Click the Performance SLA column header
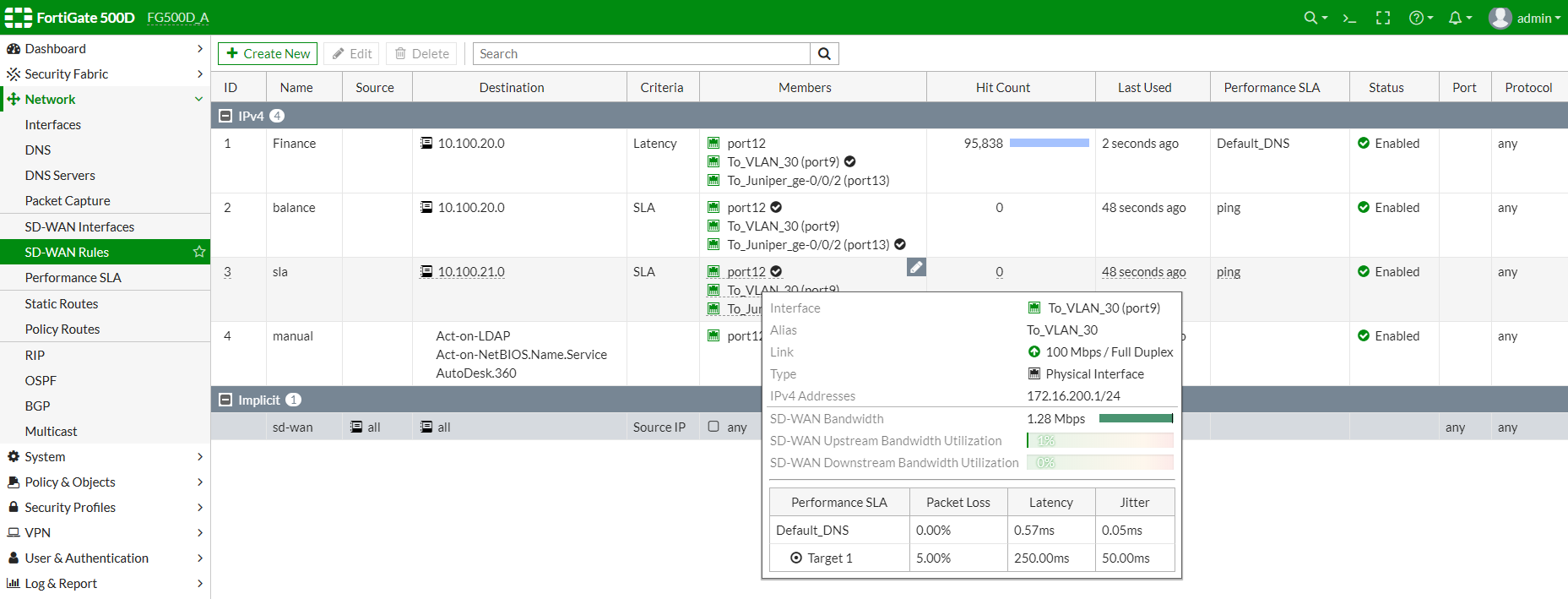The width and height of the screenshot is (1568, 599). (x=1272, y=88)
